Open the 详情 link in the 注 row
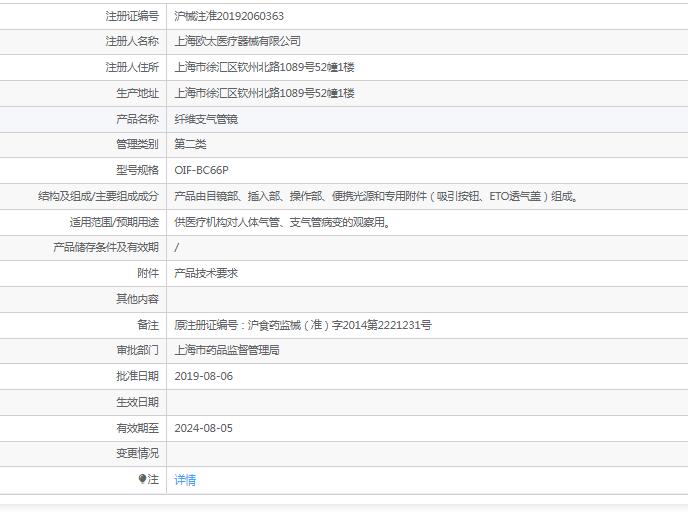The height and width of the screenshot is (512, 688). [x=185, y=480]
